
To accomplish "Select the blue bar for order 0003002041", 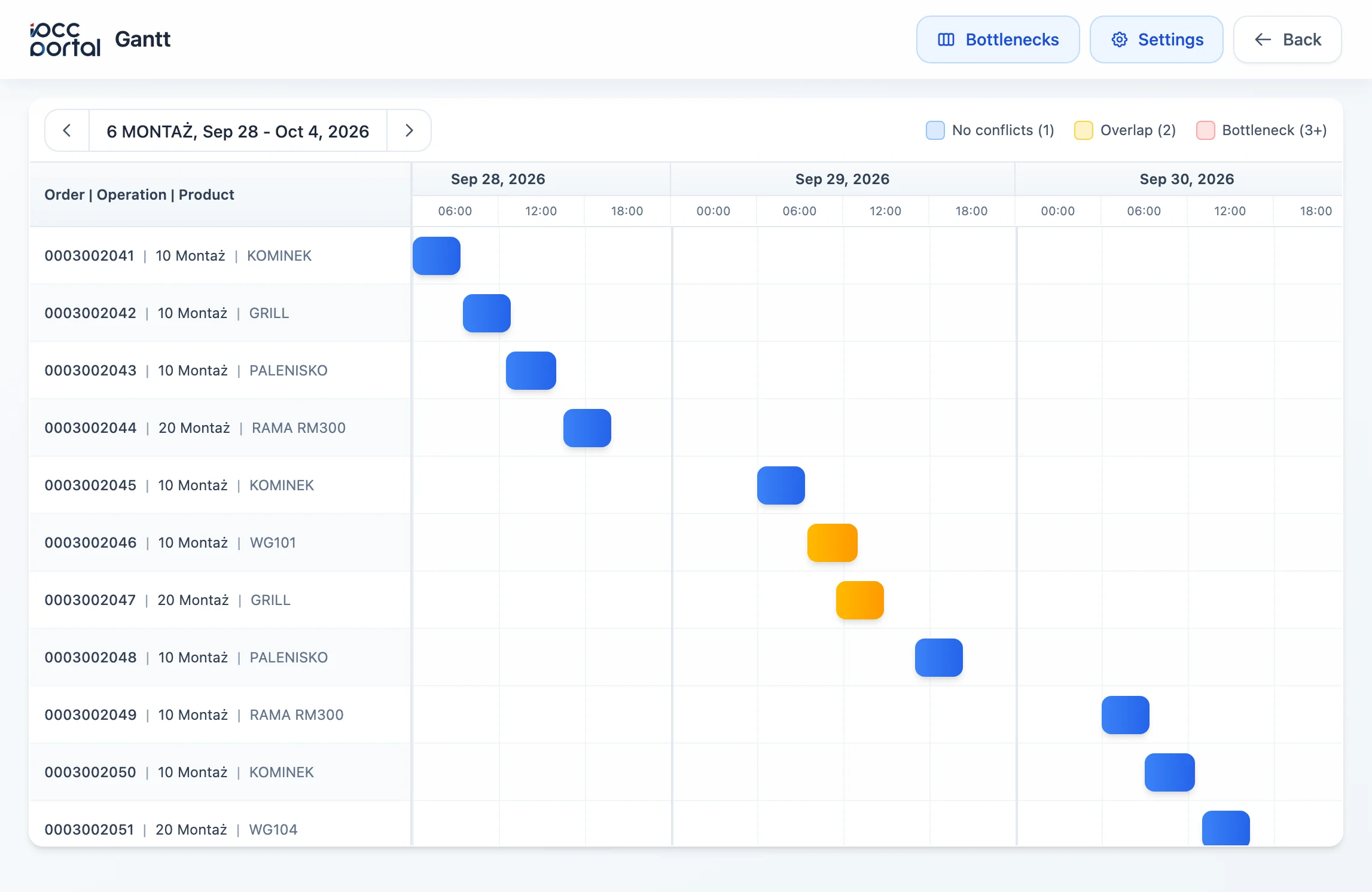I will pyautogui.click(x=437, y=256).
